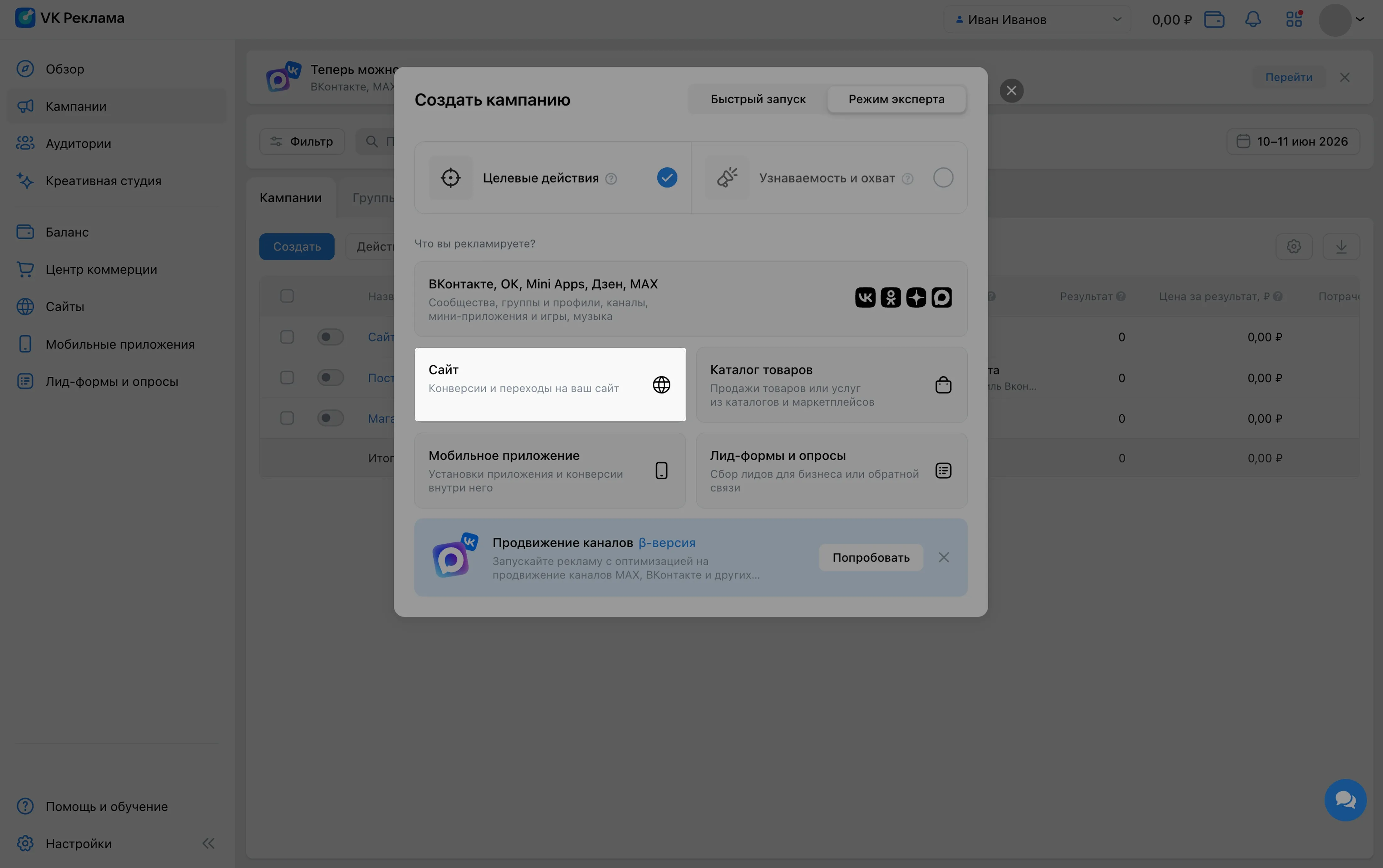
Task: Open Креативная студия in sidebar
Action: click(x=117, y=181)
